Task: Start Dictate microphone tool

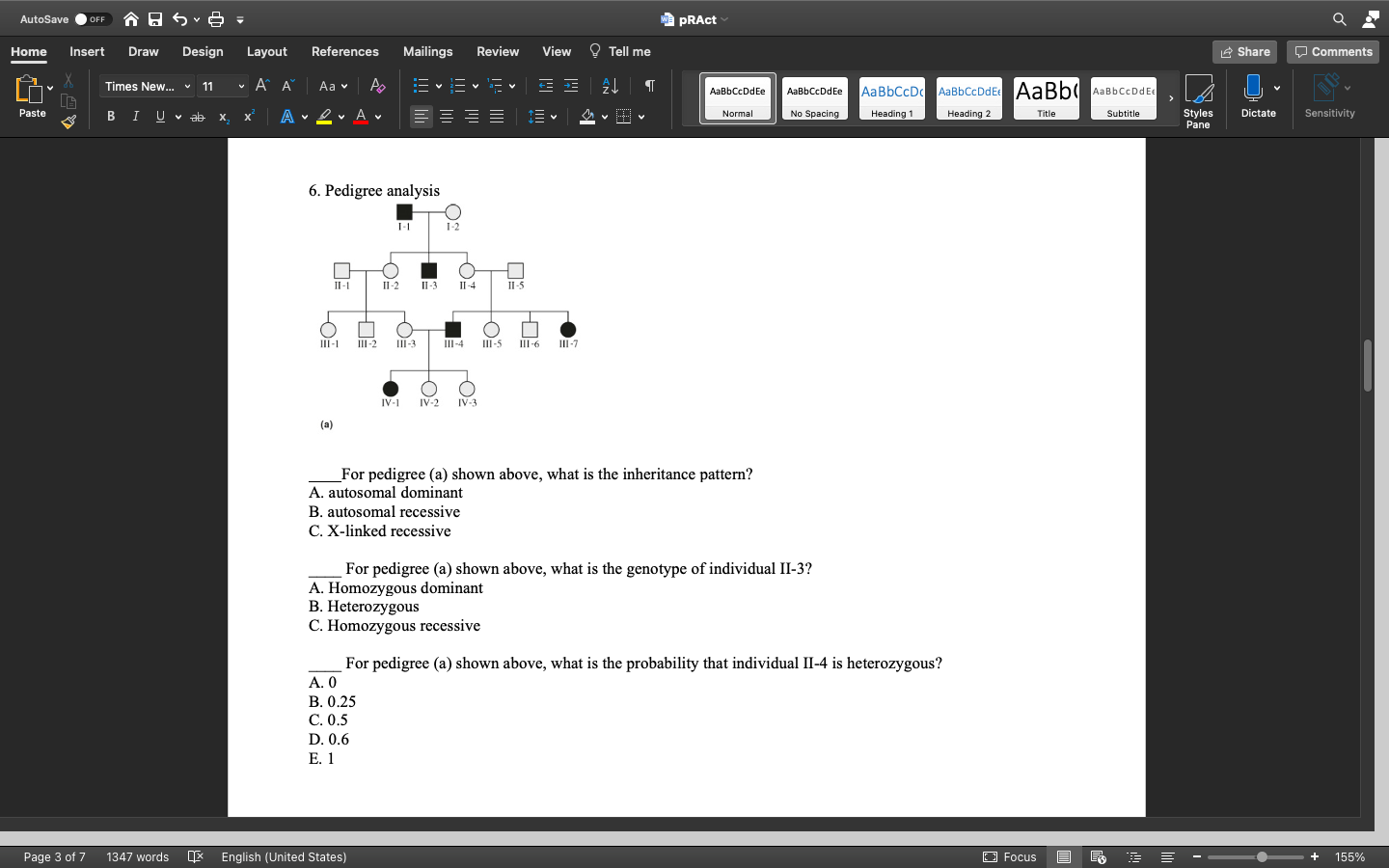Action: [x=1253, y=96]
